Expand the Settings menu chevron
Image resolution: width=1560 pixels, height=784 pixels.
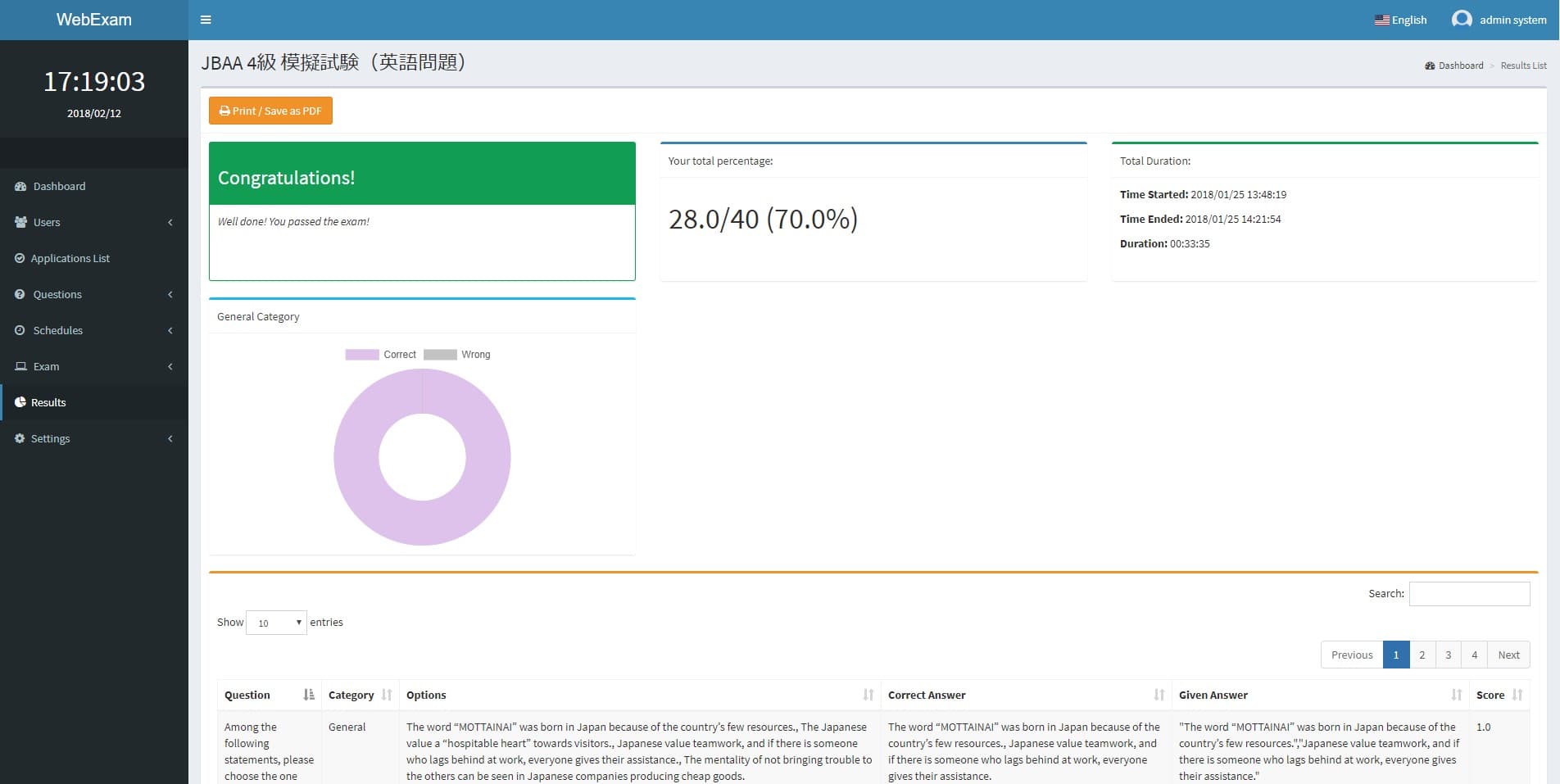tap(170, 438)
